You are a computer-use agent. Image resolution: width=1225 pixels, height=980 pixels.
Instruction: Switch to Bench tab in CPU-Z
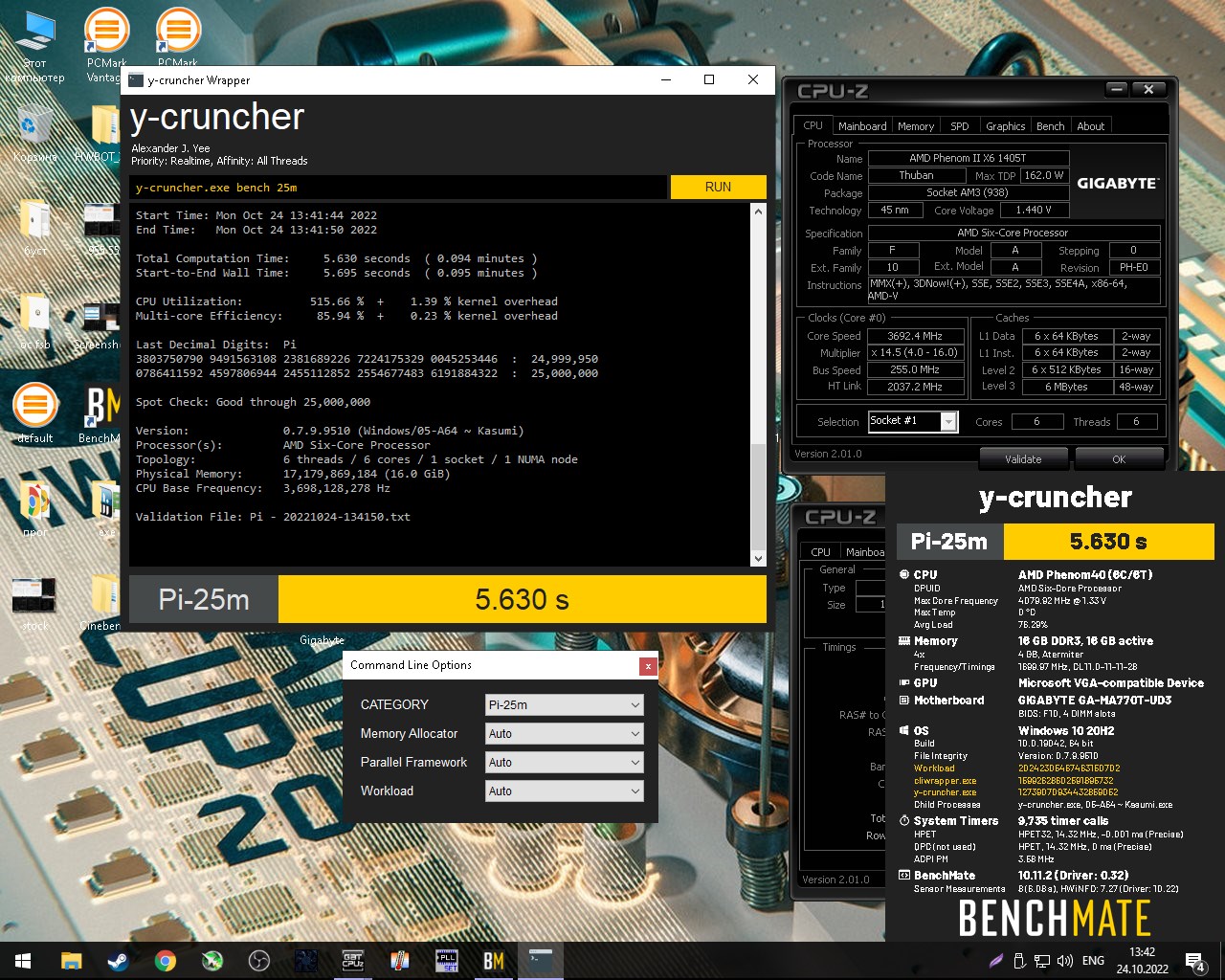tap(1051, 126)
